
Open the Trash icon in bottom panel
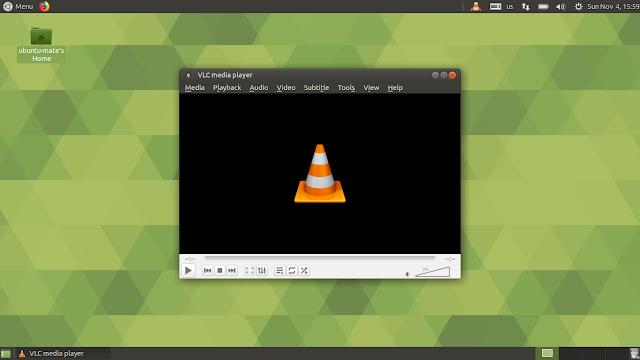coord(634,353)
